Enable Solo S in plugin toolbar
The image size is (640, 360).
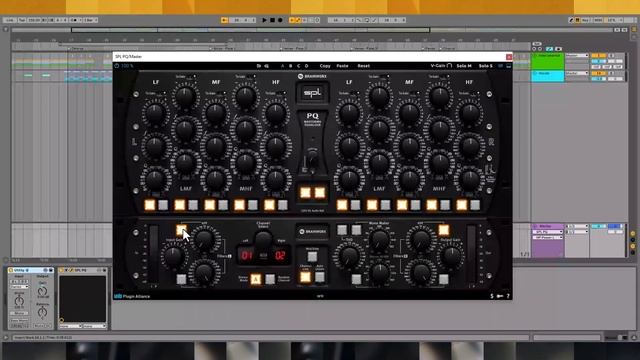(486, 66)
